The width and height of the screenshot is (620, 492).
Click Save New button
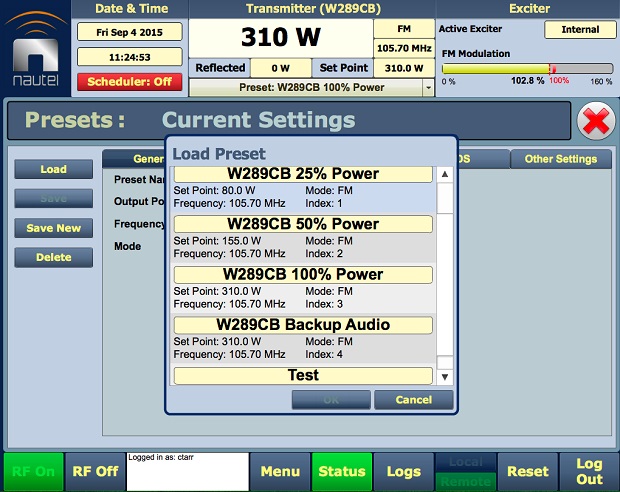pyautogui.click(x=54, y=228)
